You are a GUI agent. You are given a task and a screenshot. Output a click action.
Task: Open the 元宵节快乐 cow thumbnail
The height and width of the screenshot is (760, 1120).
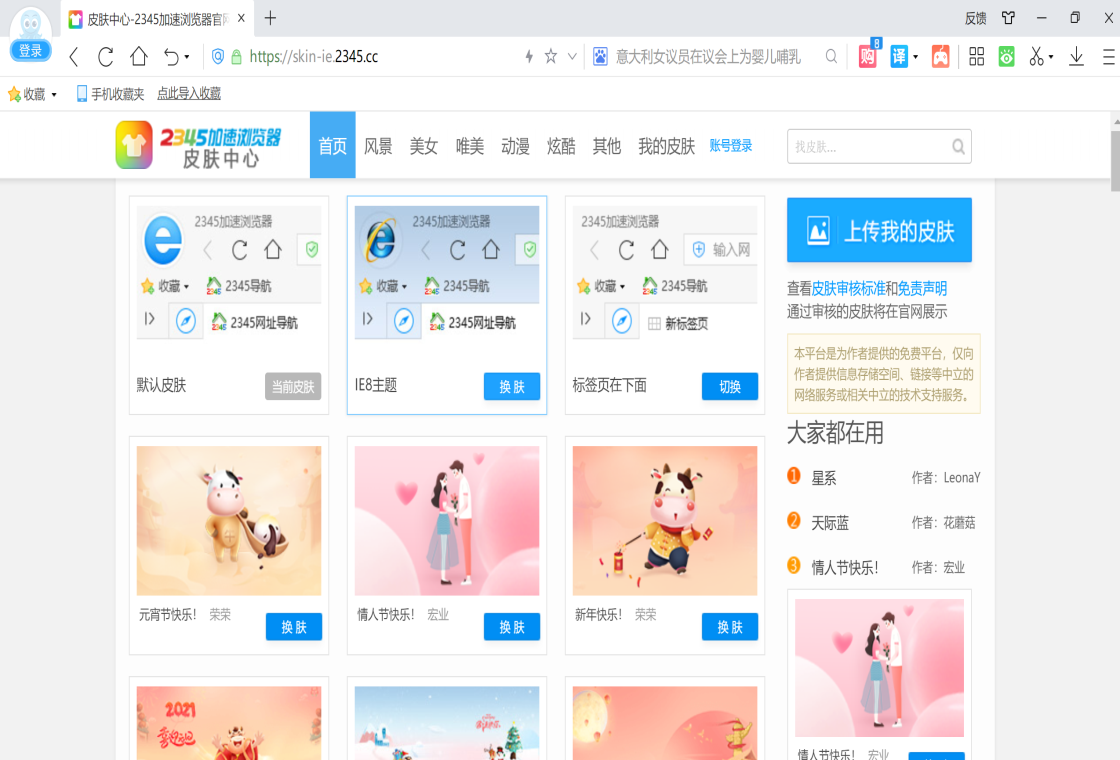coord(229,521)
